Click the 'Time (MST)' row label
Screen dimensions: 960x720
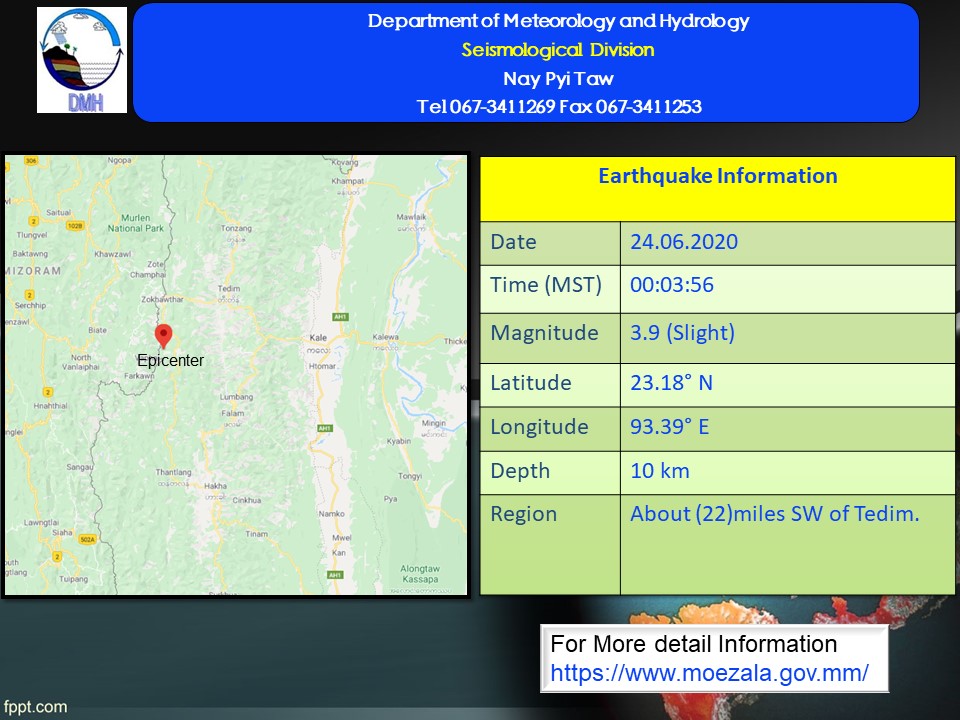546,285
